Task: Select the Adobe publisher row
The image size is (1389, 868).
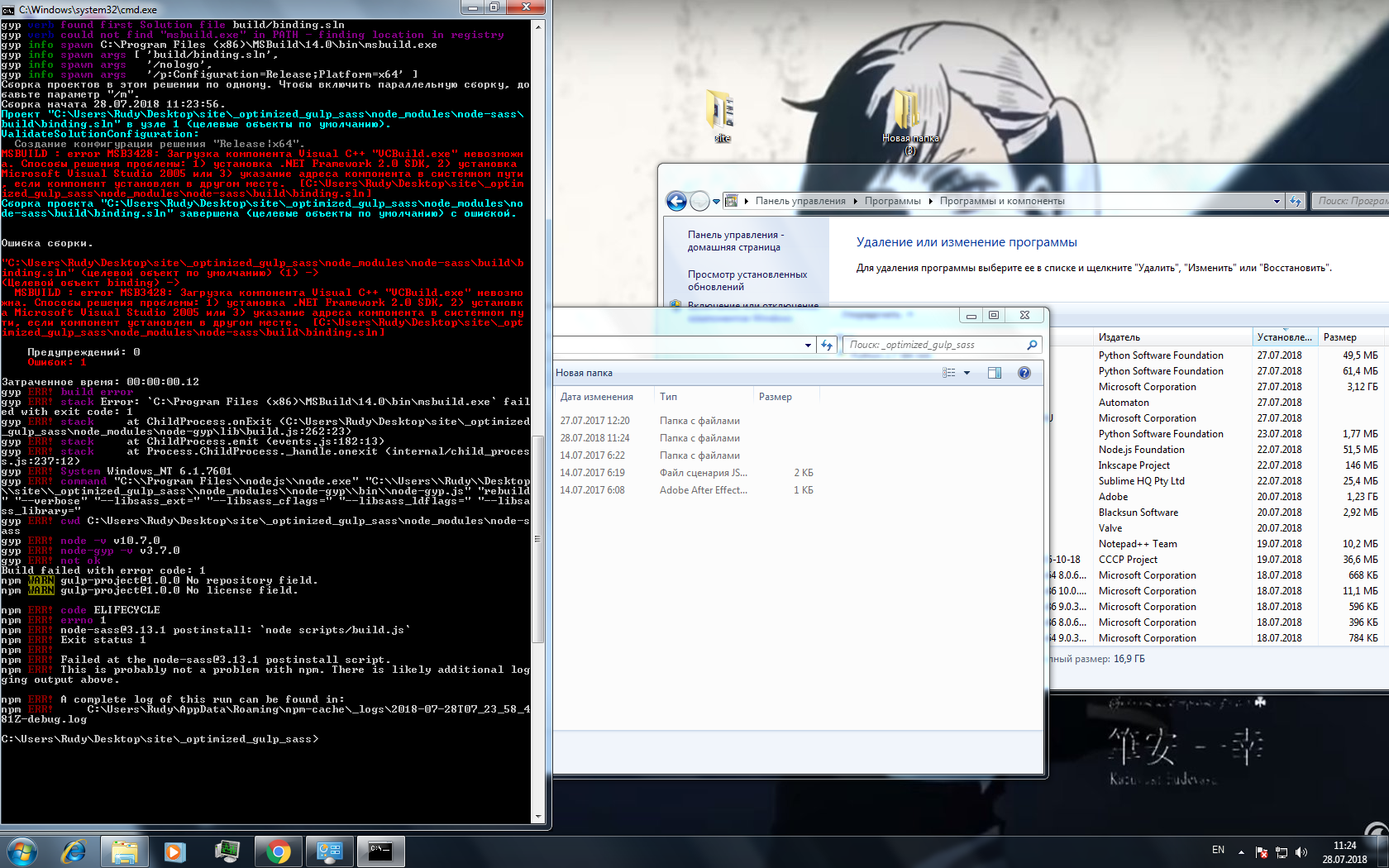Action: point(1218,497)
